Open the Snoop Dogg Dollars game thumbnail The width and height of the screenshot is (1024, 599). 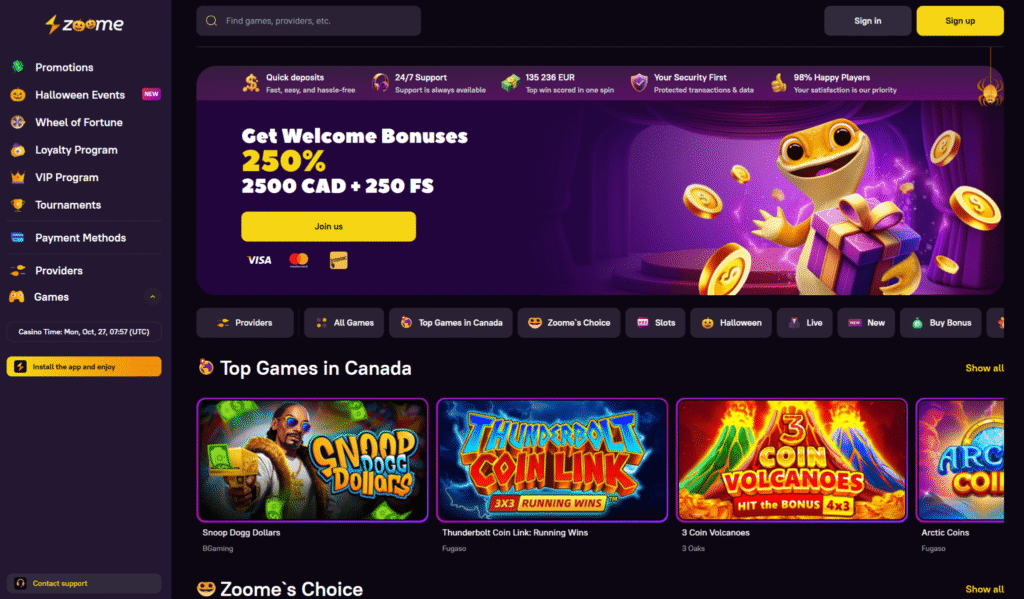pos(312,460)
